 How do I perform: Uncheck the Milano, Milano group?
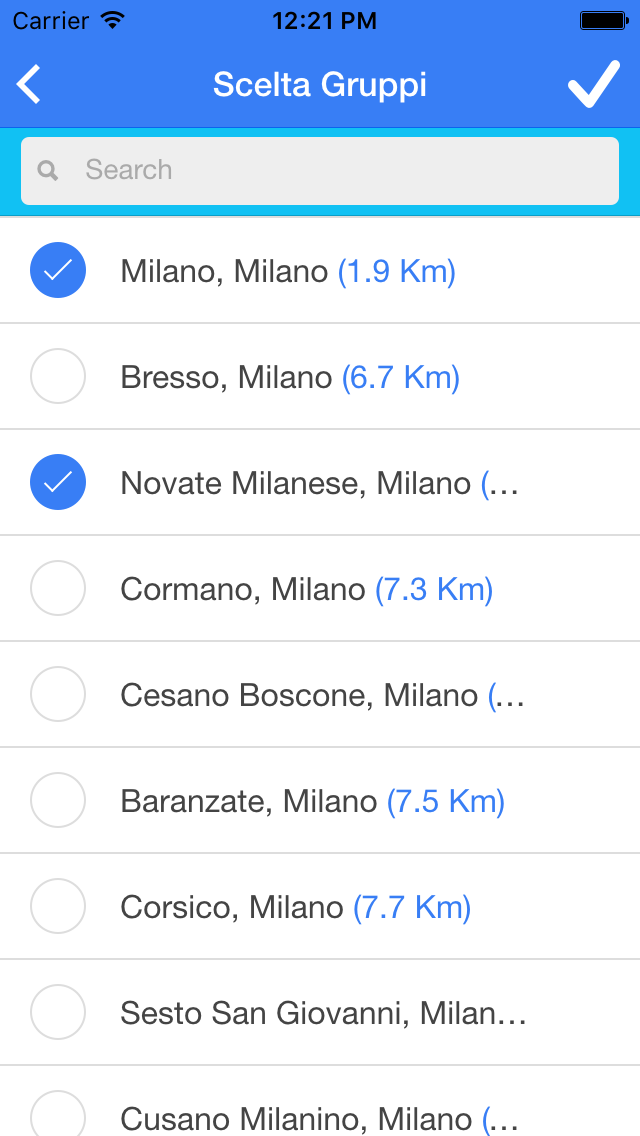(x=58, y=270)
